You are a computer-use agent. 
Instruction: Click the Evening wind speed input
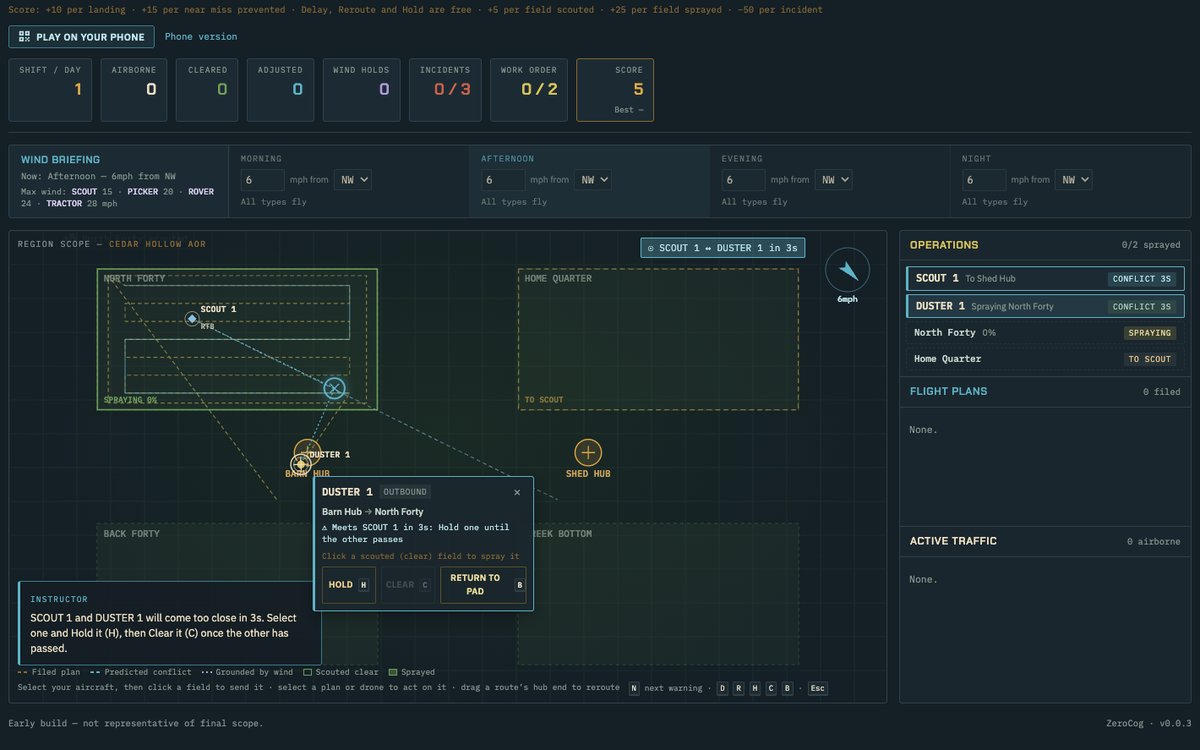[744, 180]
